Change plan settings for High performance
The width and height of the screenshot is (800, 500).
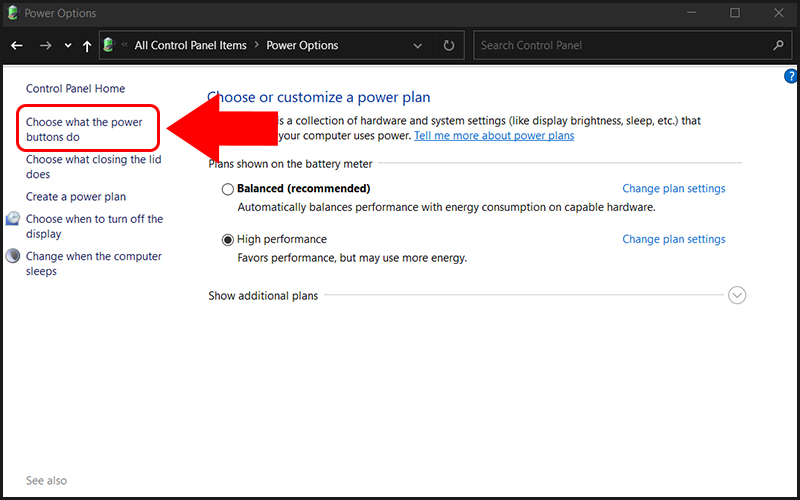pos(673,239)
